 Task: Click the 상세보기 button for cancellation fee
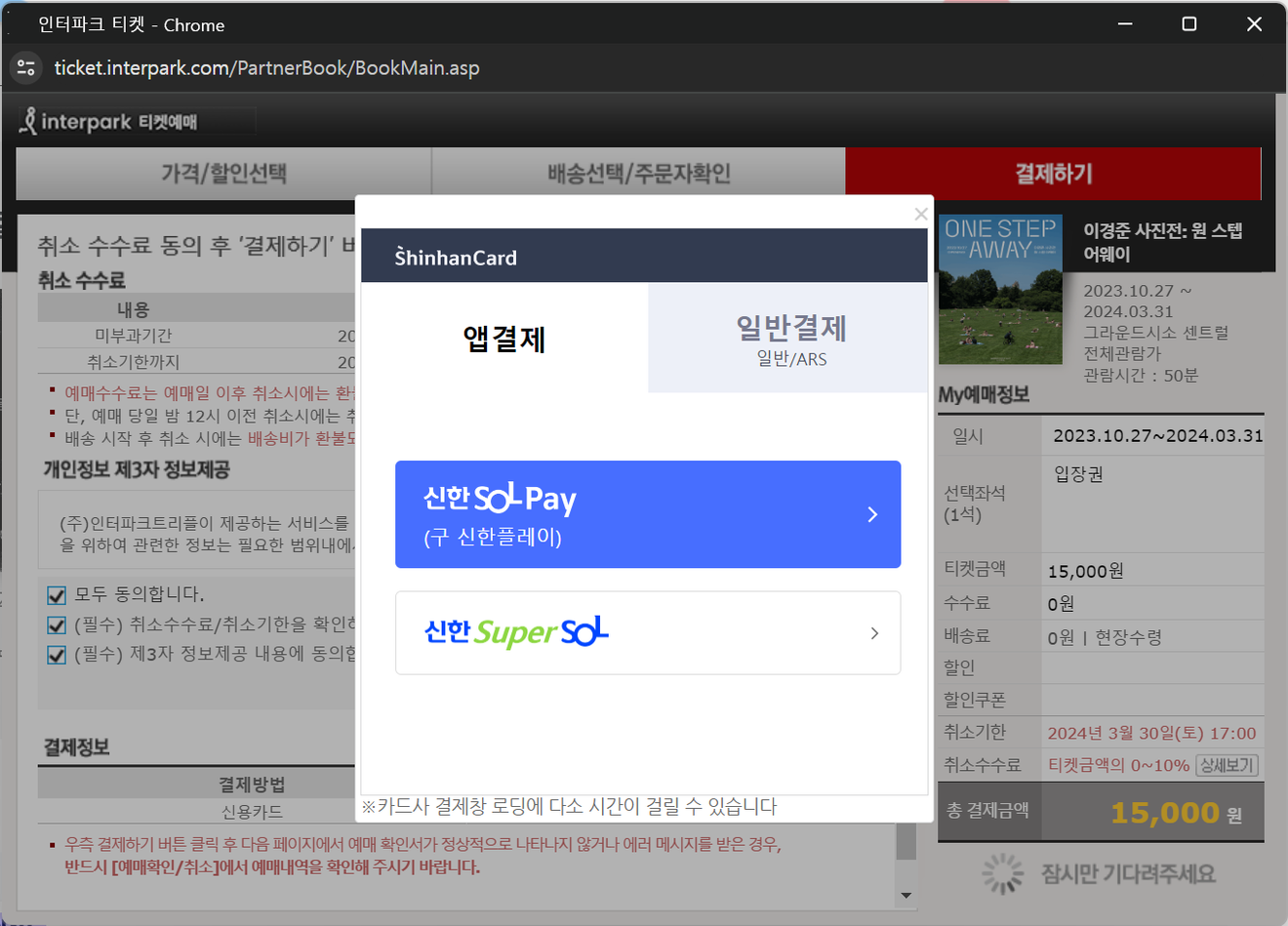(x=1227, y=765)
